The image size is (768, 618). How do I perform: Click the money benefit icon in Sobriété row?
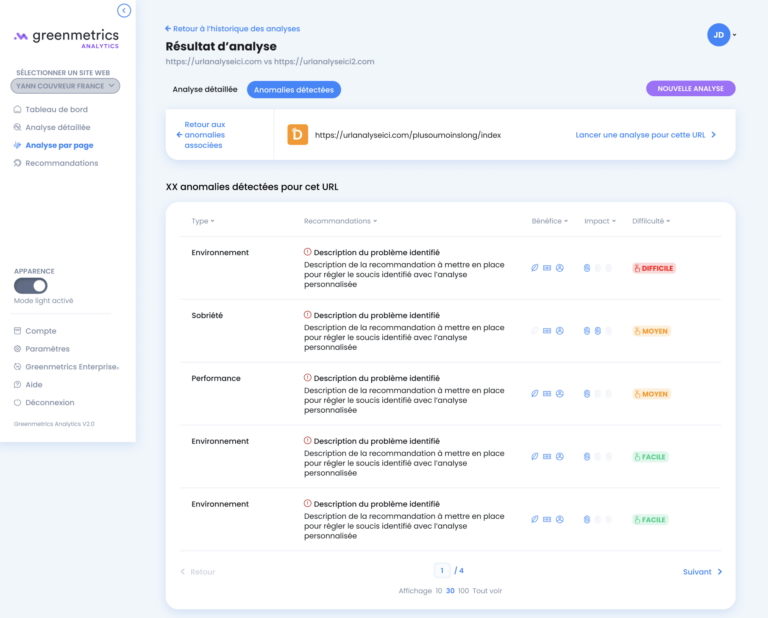547,331
